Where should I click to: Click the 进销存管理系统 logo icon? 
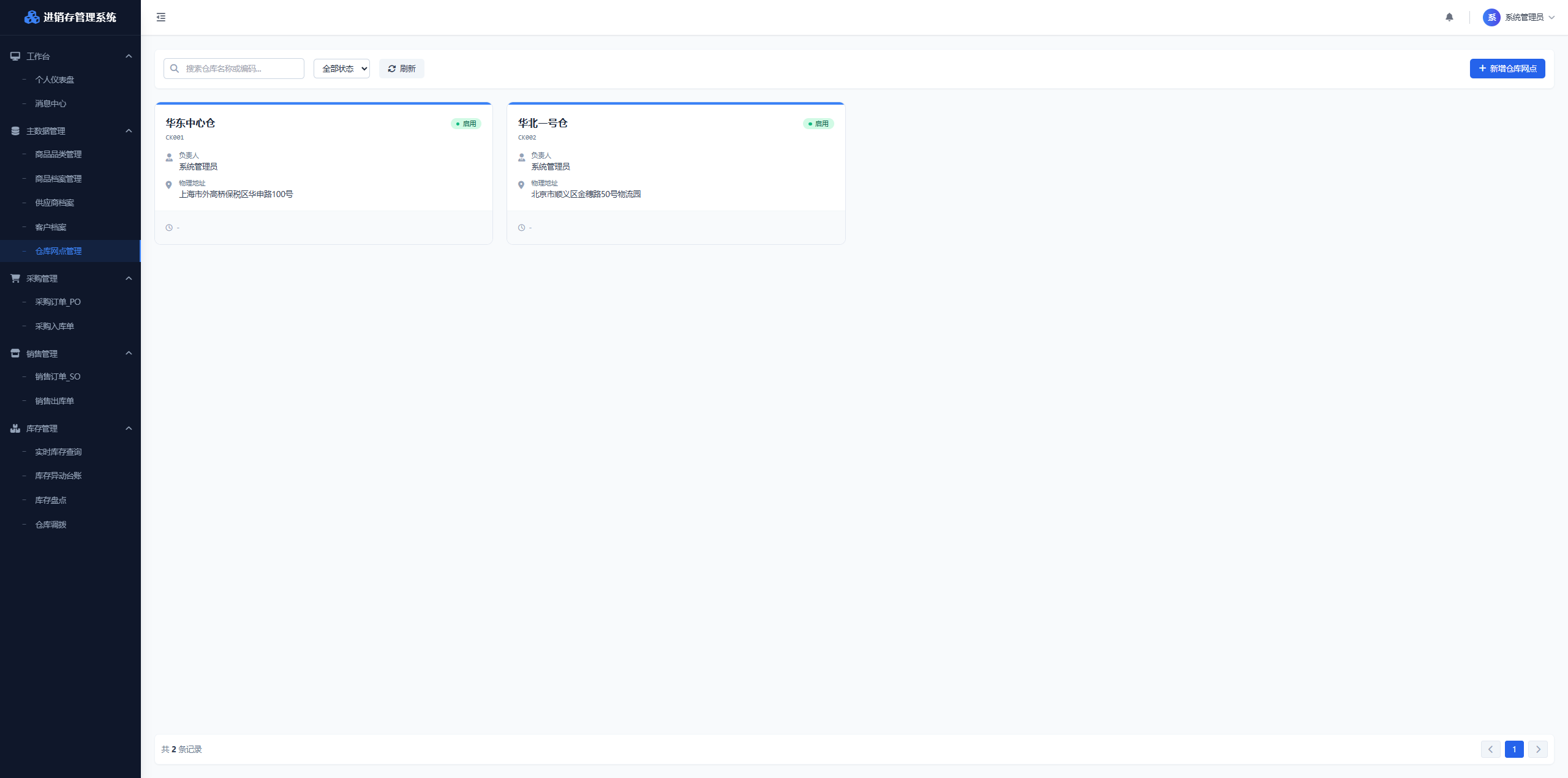click(x=32, y=17)
